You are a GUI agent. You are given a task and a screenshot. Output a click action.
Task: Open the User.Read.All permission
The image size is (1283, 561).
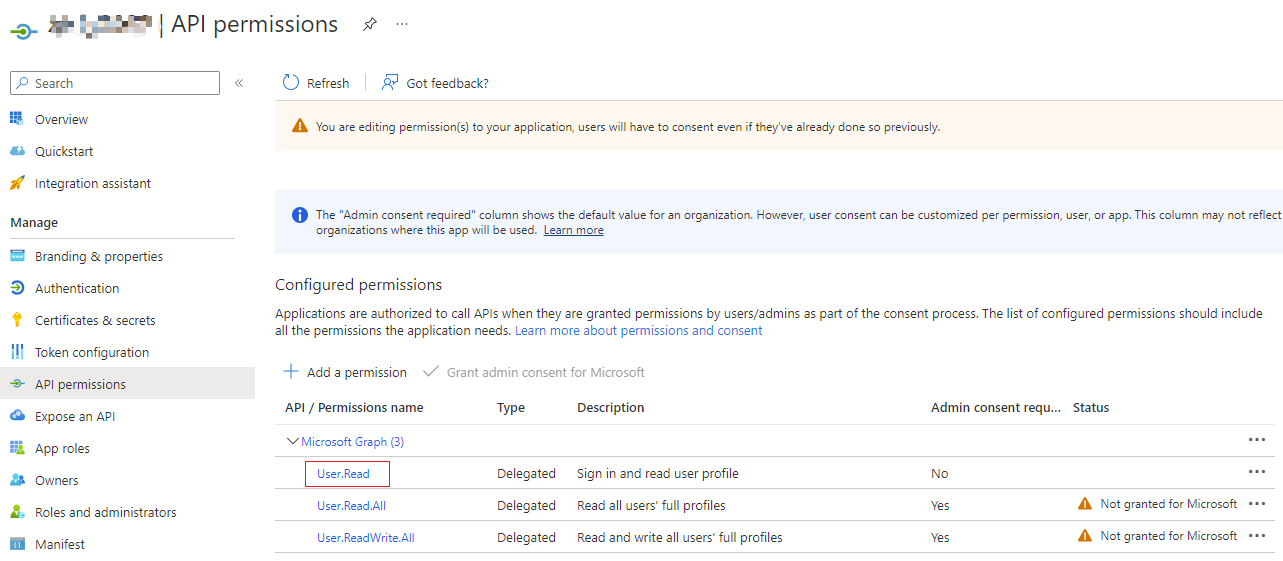[x=351, y=505]
